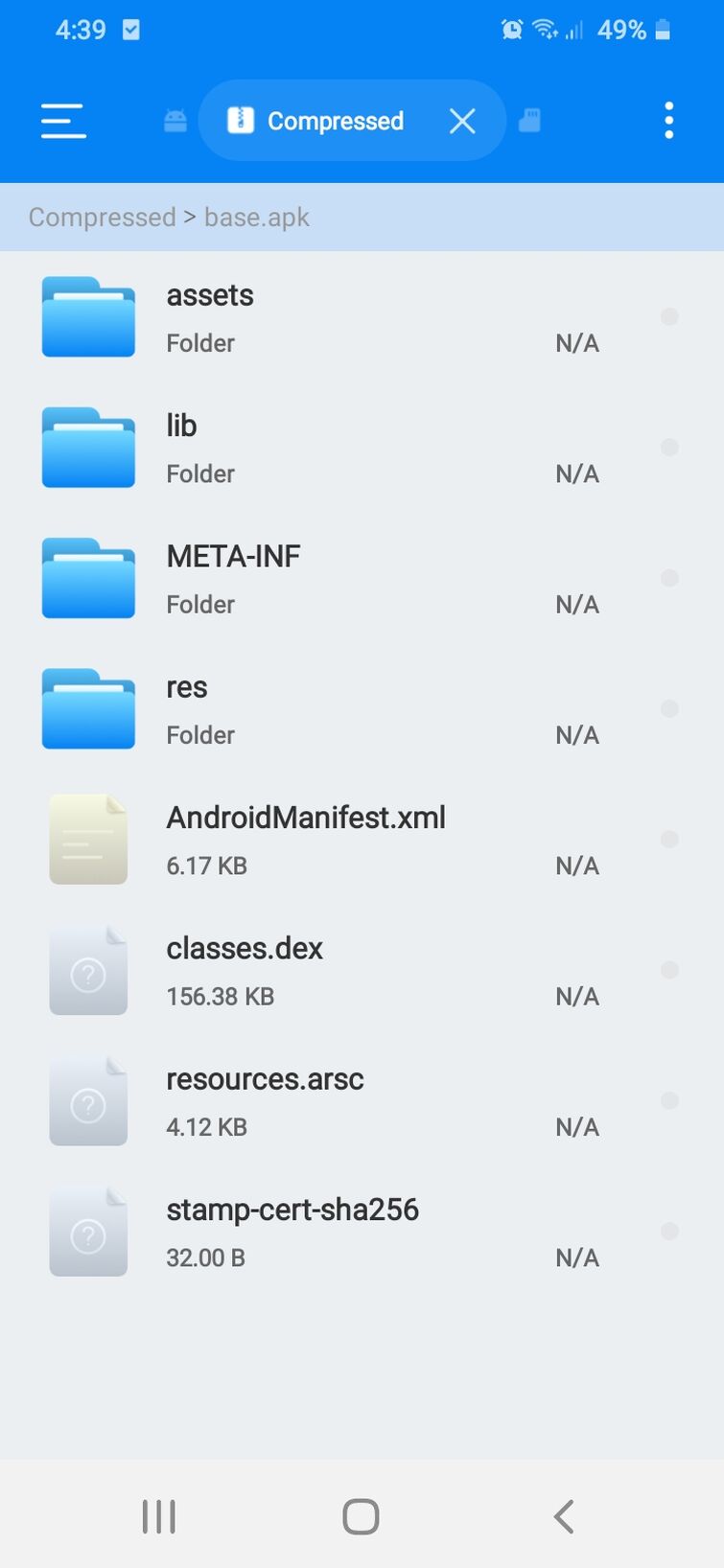The image size is (724, 1568).
Task: Switch to the Android robot tab
Action: 175,121
